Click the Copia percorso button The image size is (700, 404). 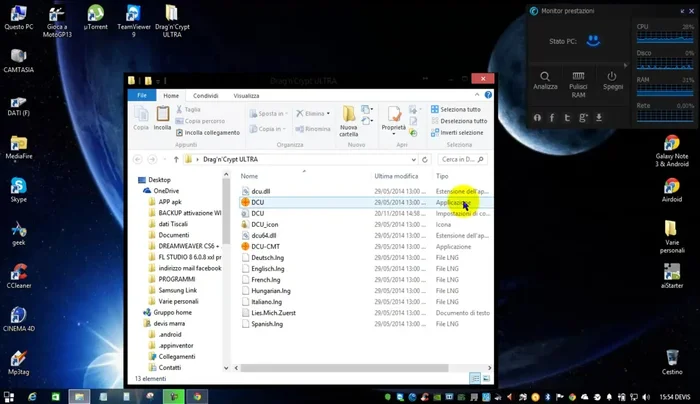[200, 121]
